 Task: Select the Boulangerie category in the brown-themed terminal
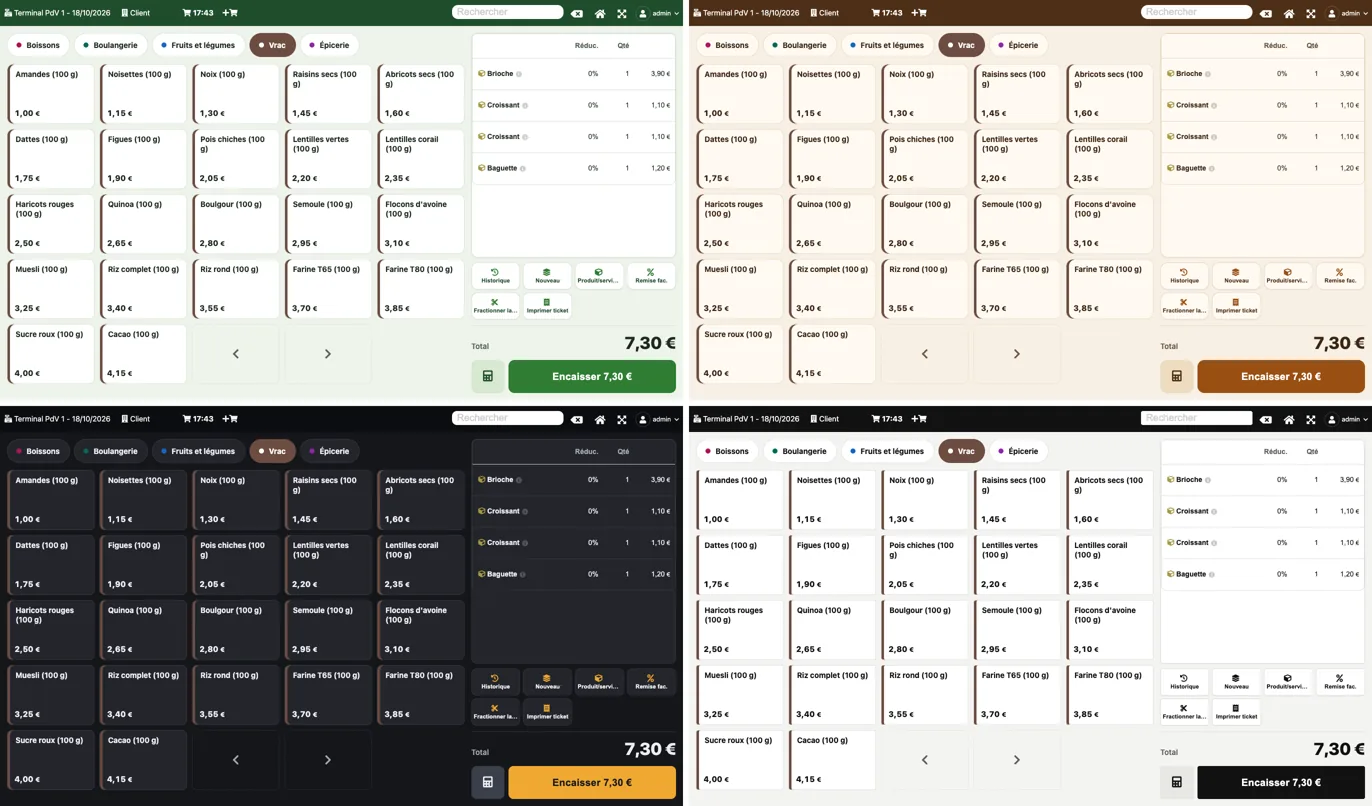(x=799, y=45)
